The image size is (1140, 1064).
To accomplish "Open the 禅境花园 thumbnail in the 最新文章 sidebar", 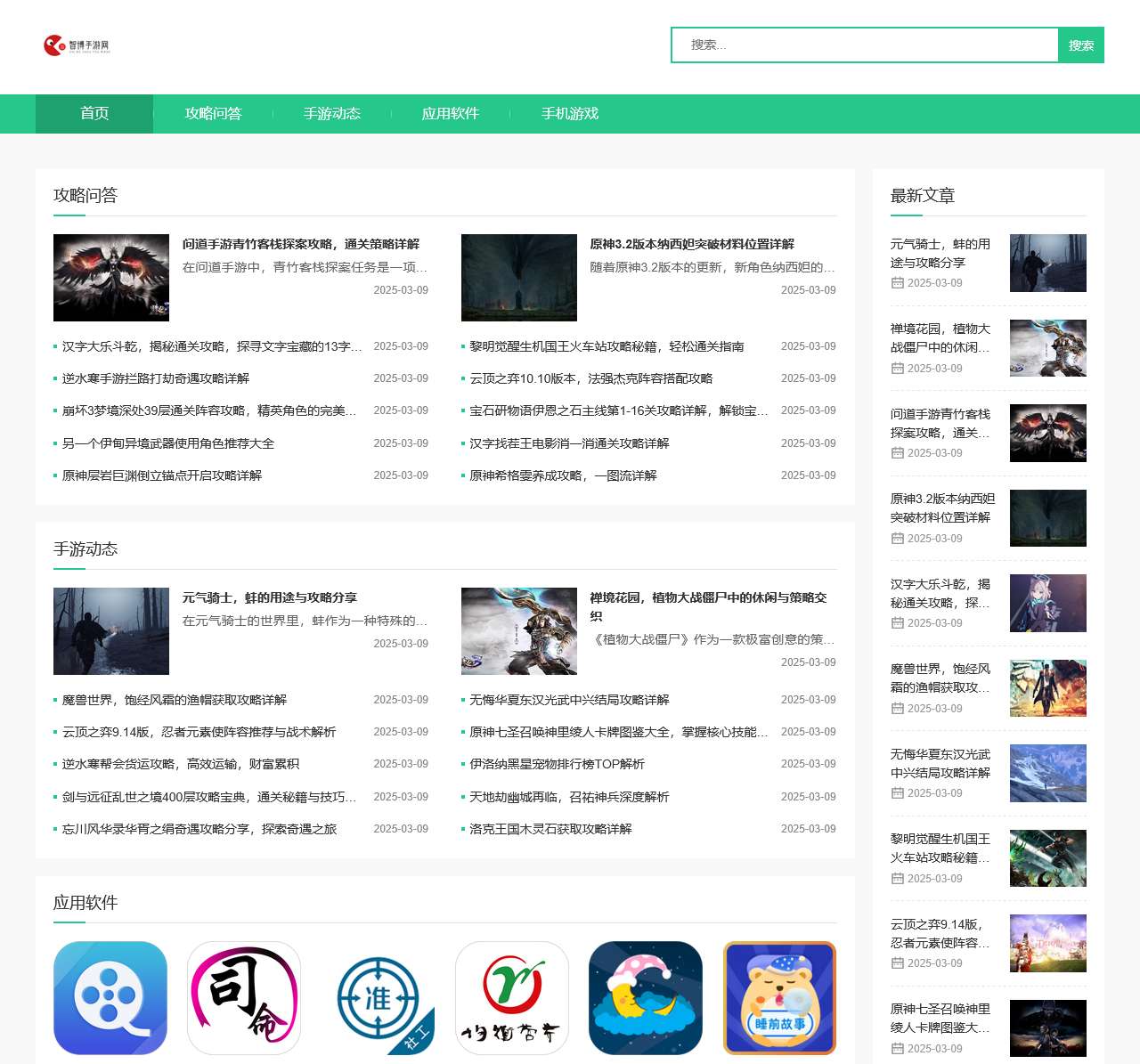I will 1048,348.
